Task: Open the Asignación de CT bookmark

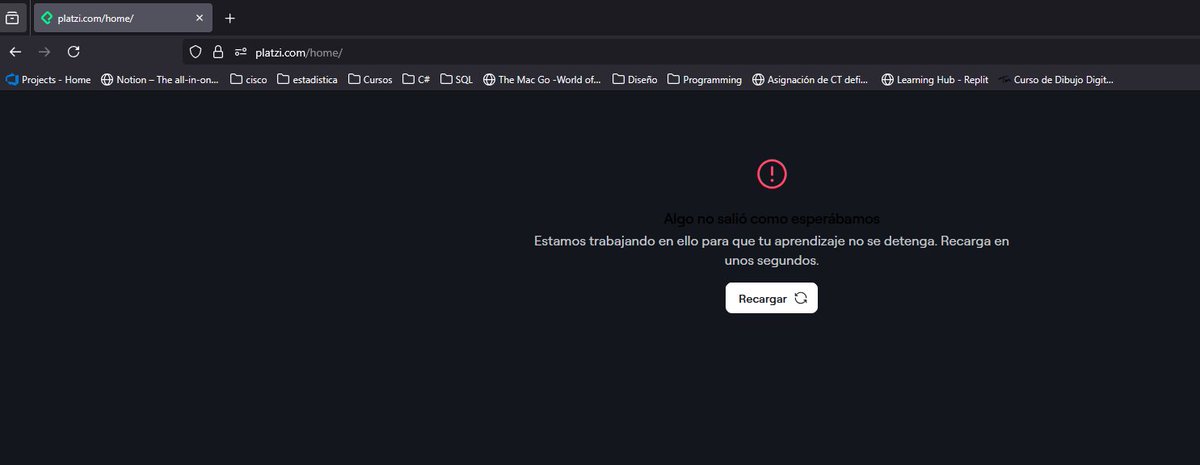Action: 811,80
